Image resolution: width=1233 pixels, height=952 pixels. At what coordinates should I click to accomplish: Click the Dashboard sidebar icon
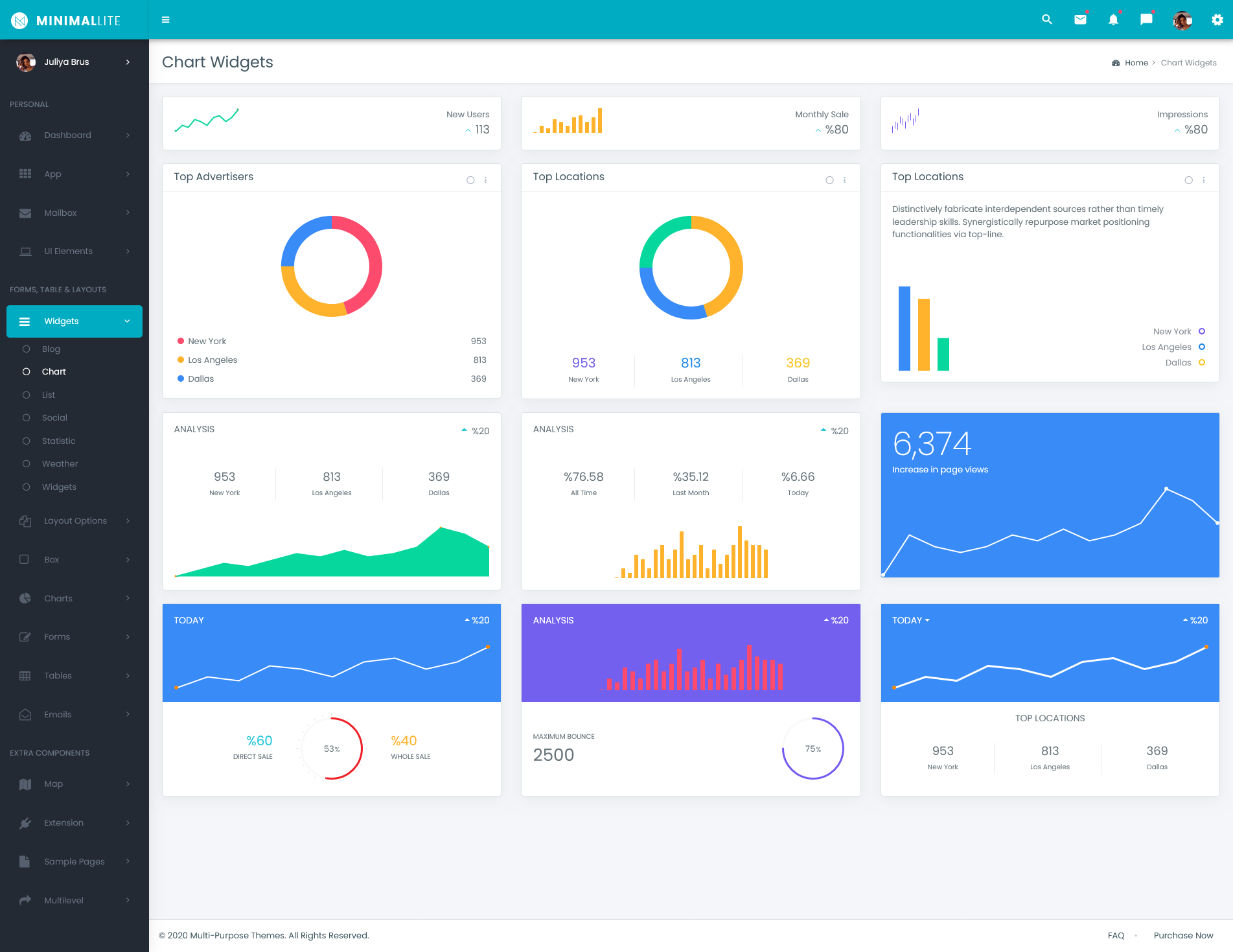[x=25, y=135]
